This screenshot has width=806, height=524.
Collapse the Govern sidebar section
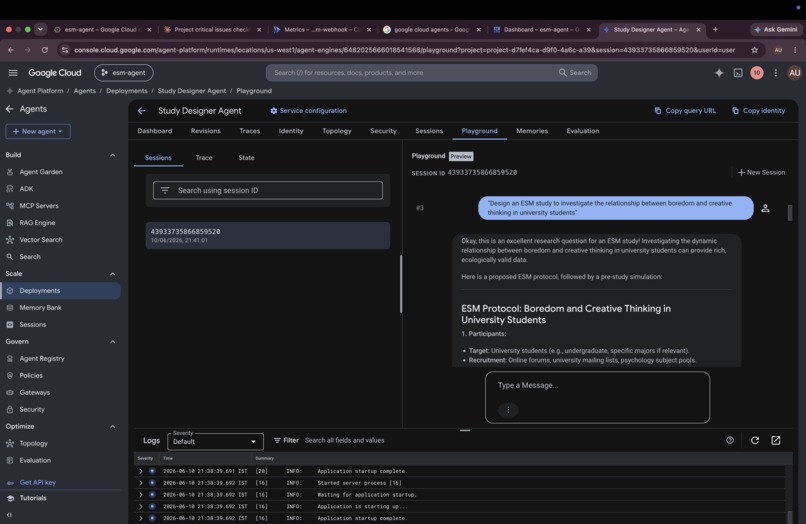pos(113,342)
